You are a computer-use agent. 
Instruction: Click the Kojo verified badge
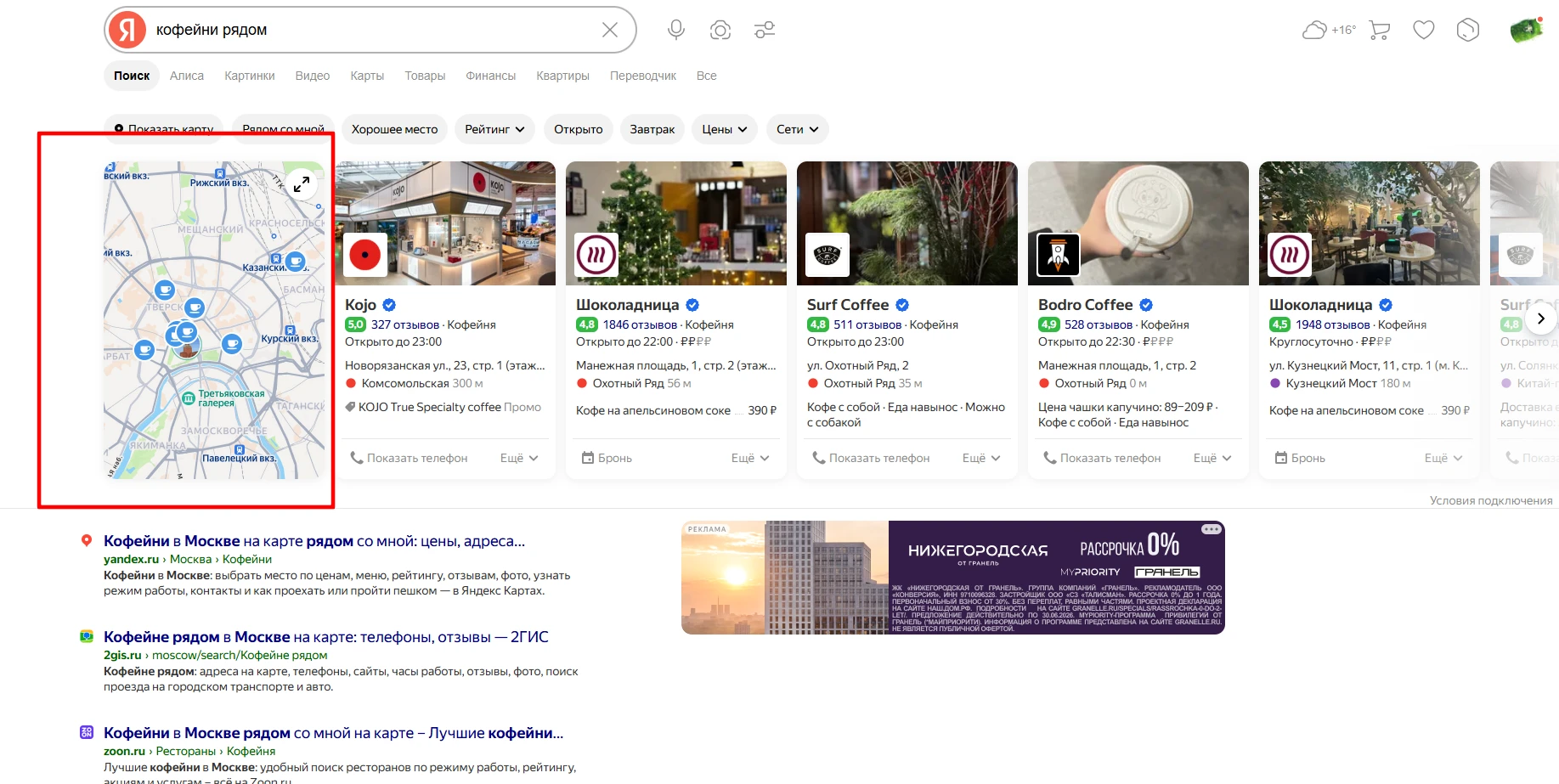tap(389, 305)
